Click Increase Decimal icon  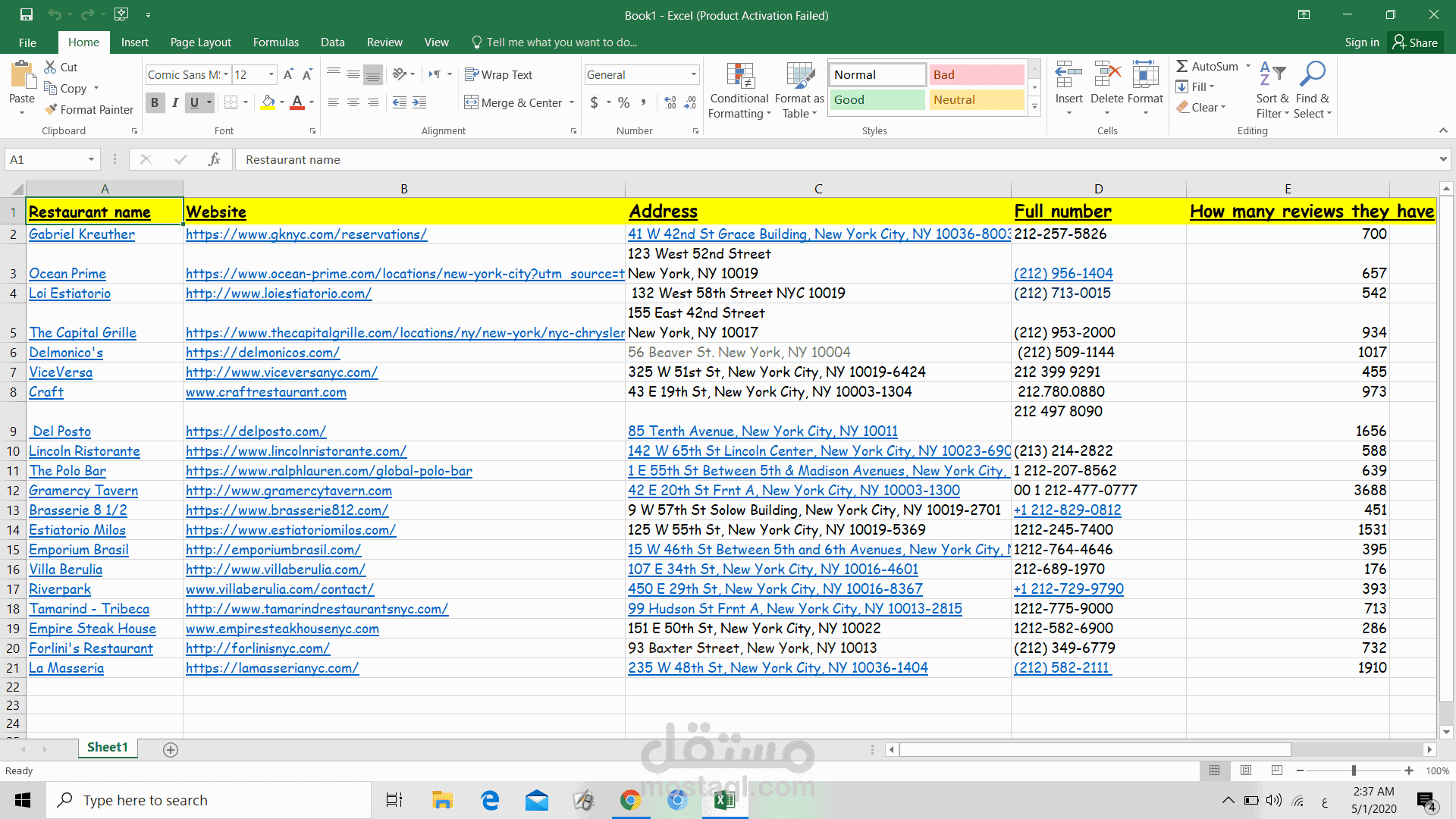(670, 102)
